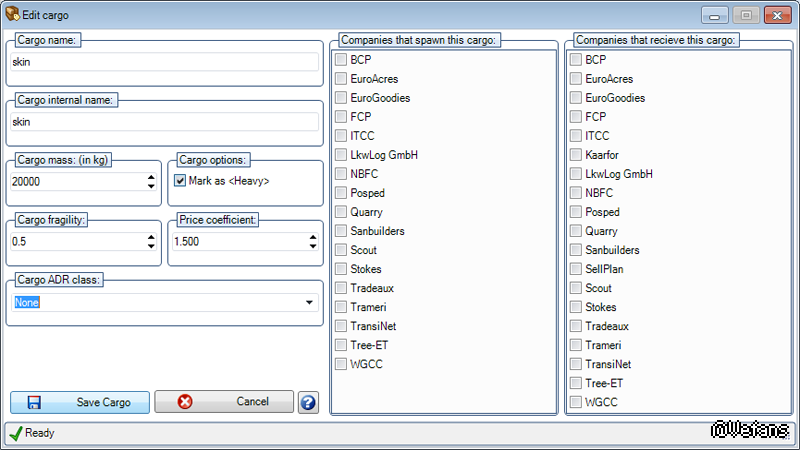Tick SellPlan in receiving companies list
This screenshot has height=450, width=800.
point(576,269)
